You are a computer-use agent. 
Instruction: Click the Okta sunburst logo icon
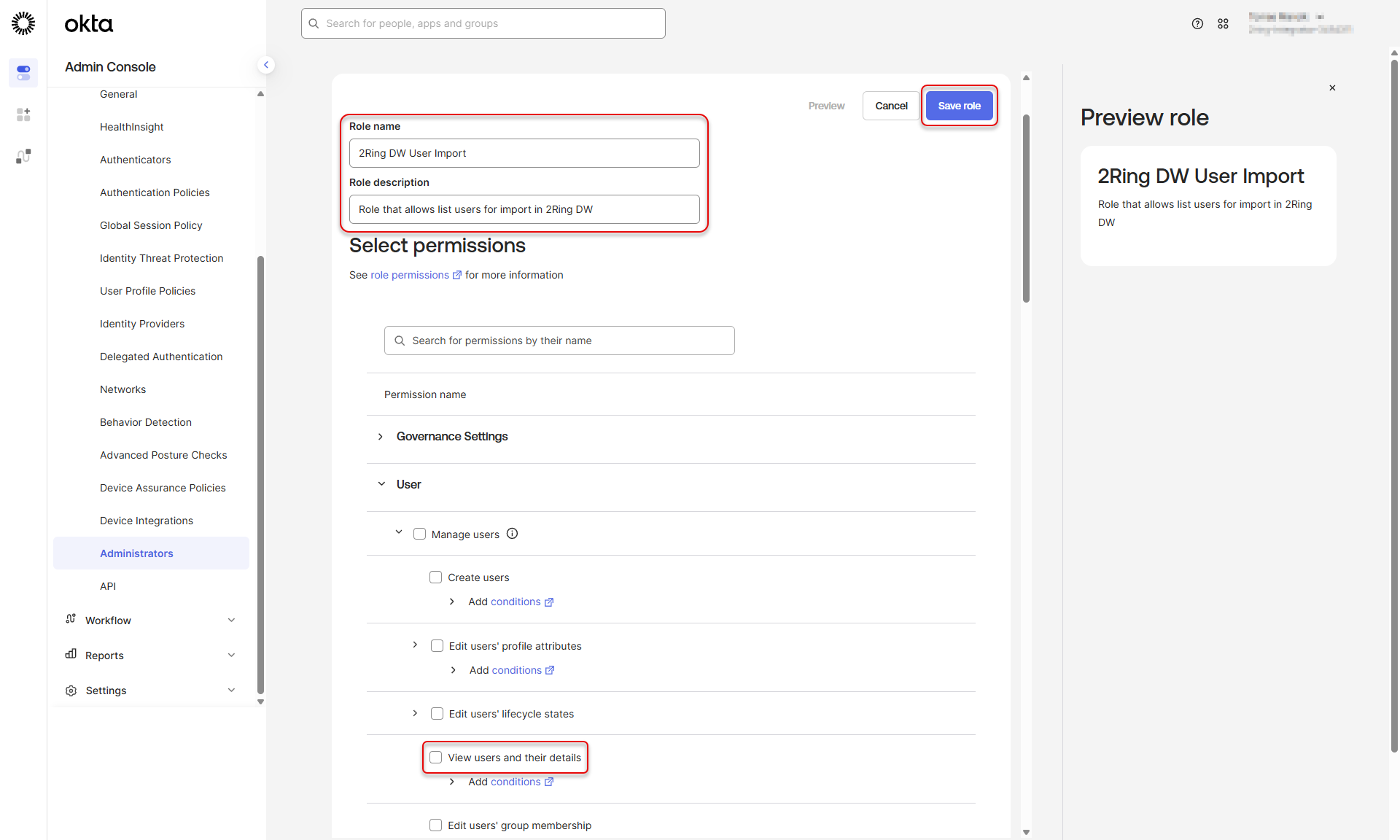pyautogui.click(x=23, y=23)
